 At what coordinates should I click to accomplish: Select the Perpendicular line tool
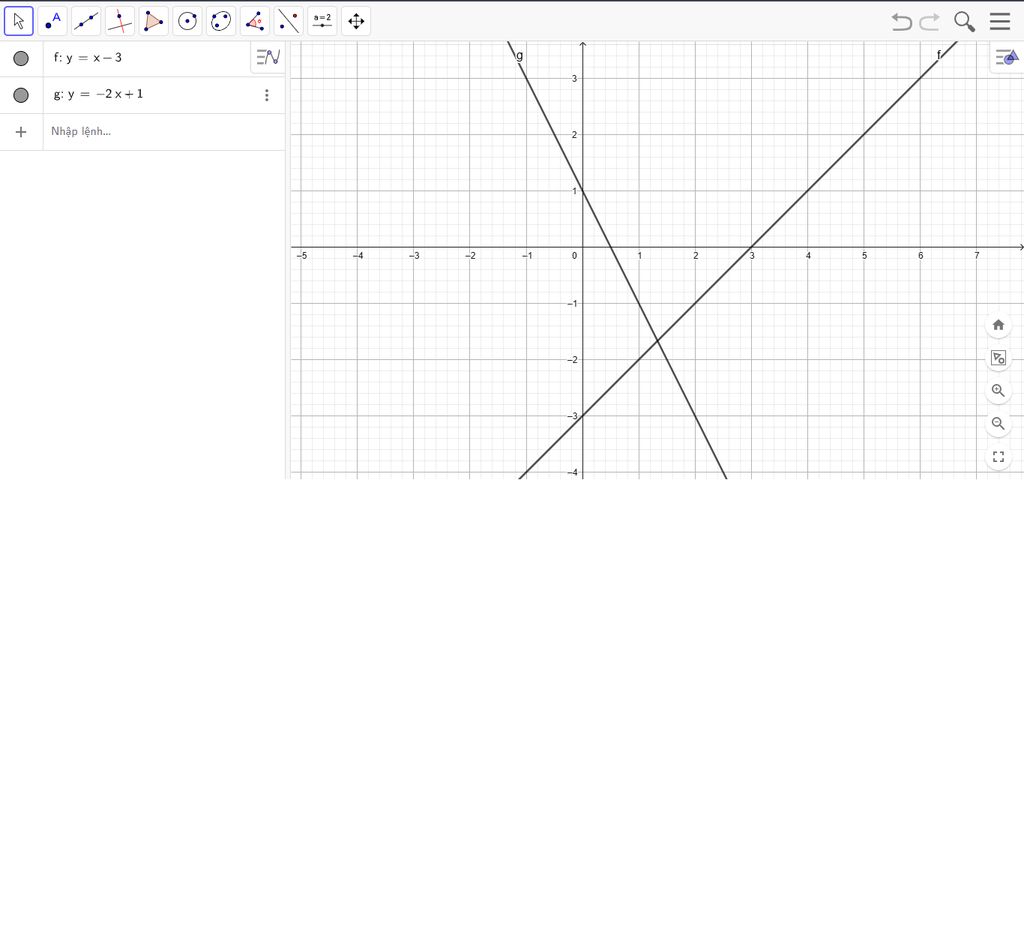[x=120, y=22]
